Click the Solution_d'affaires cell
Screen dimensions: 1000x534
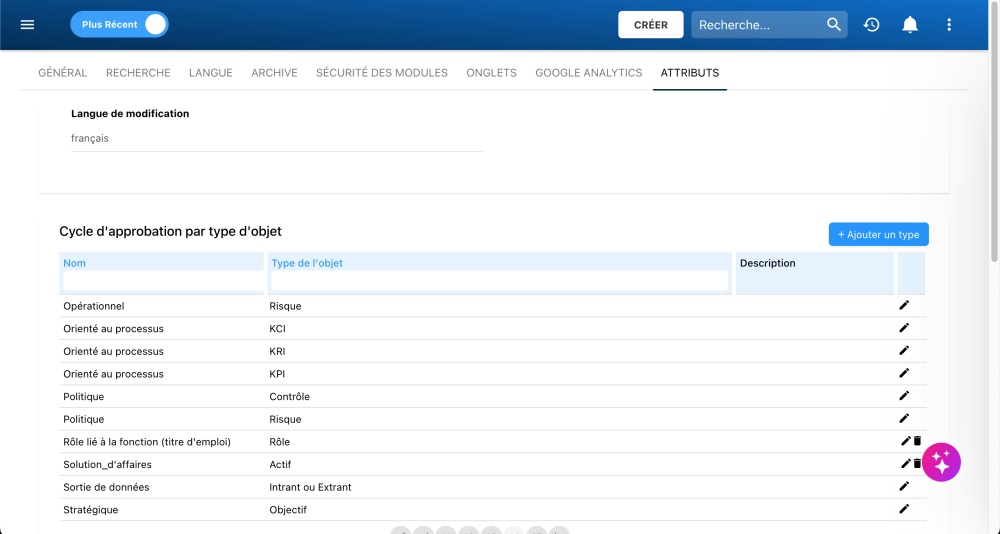(x=107, y=464)
